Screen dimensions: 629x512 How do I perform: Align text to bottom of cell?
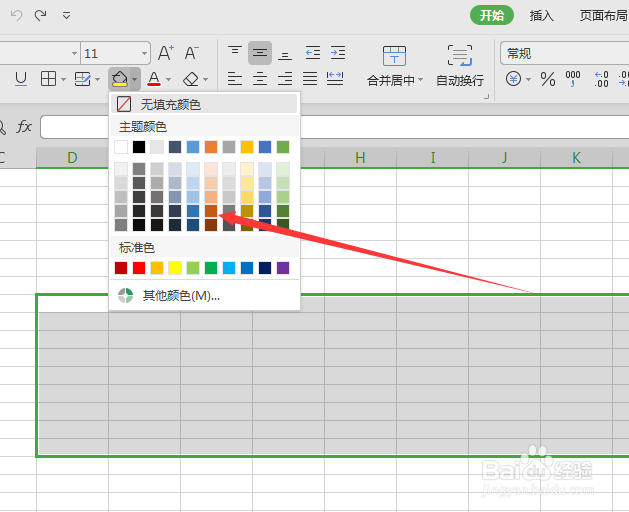[x=285, y=53]
